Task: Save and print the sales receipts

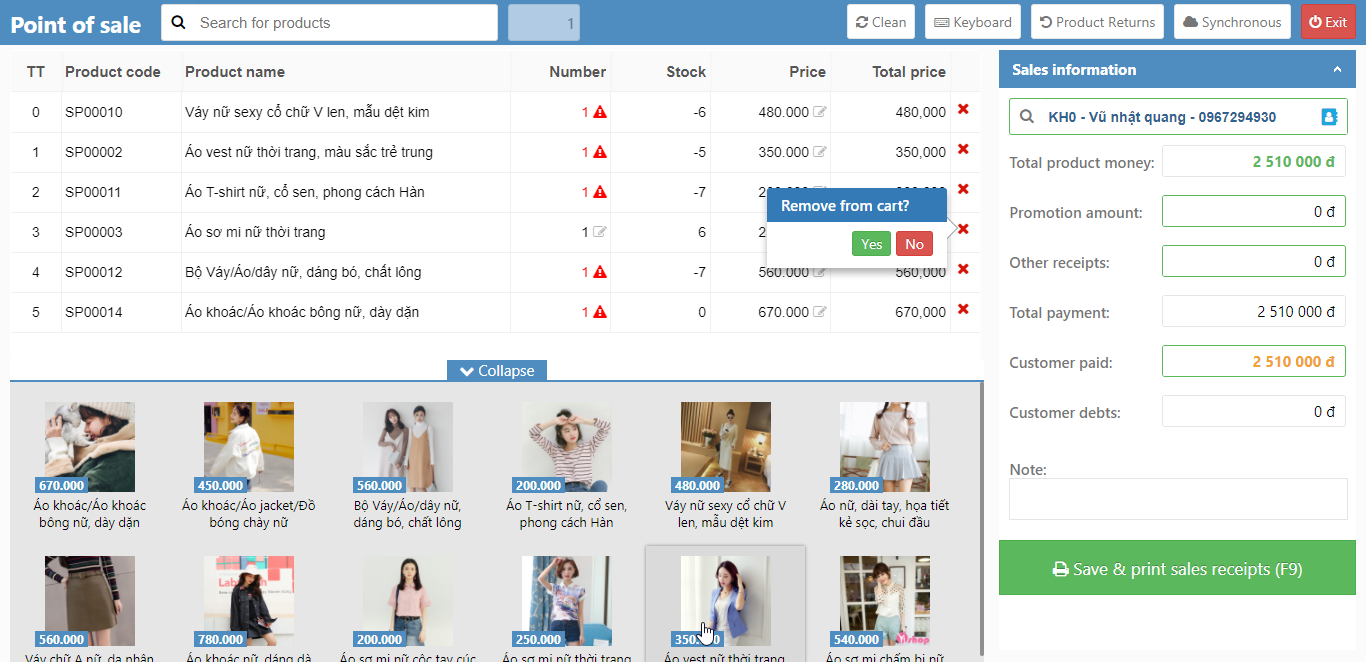Action: [x=1177, y=569]
